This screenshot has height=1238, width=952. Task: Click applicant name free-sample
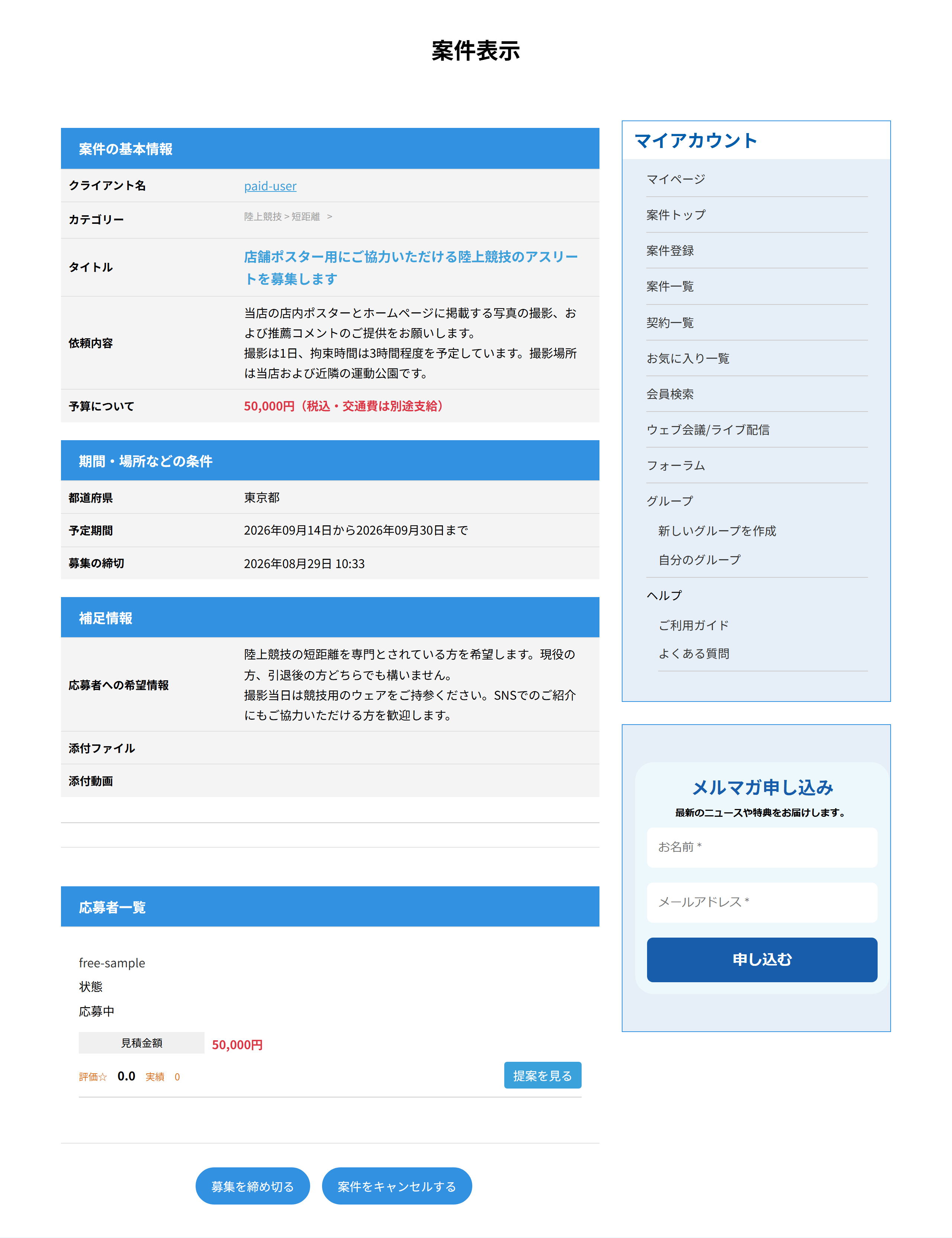coord(112,963)
